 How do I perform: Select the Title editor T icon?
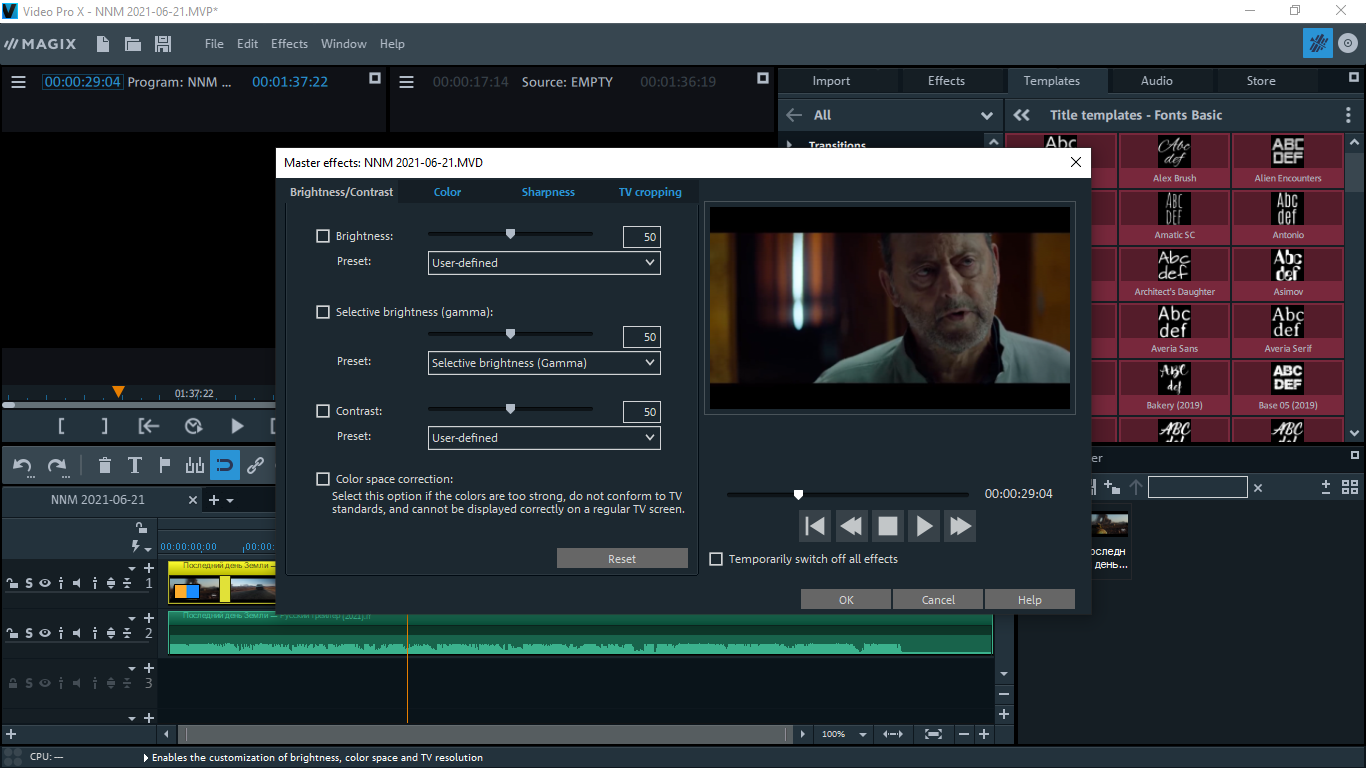tap(135, 465)
